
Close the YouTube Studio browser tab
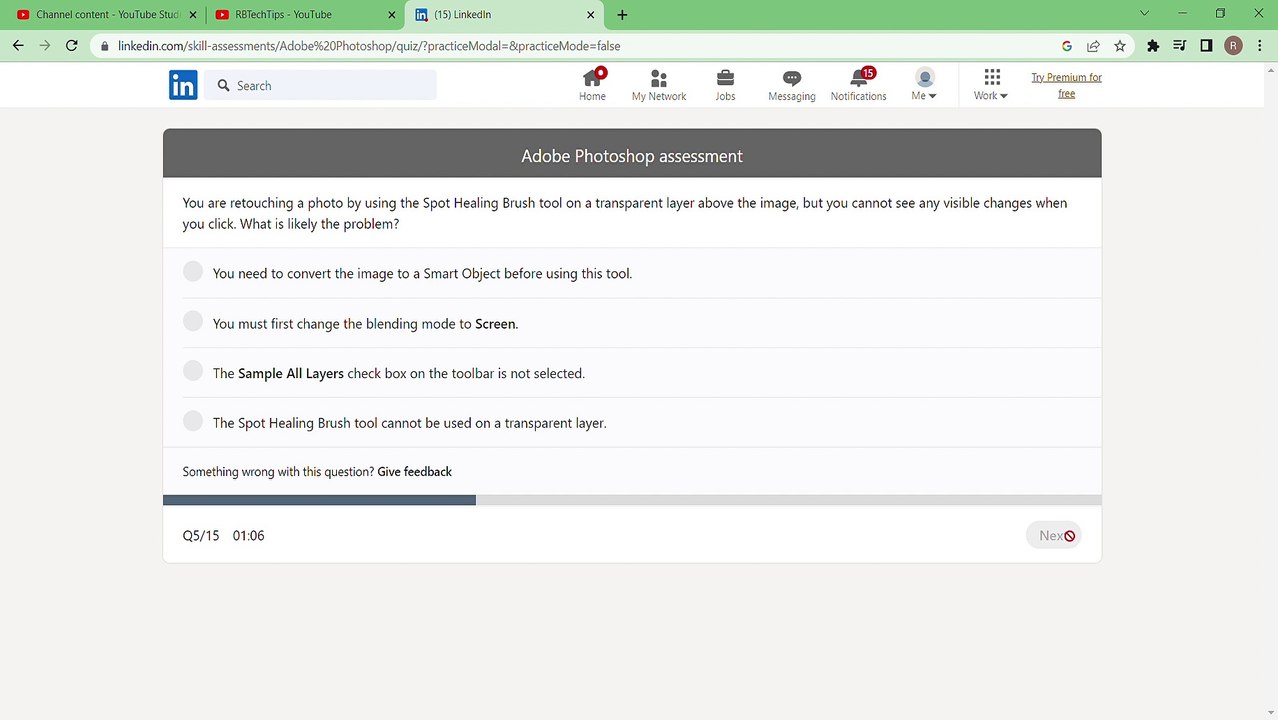[193, 15]
